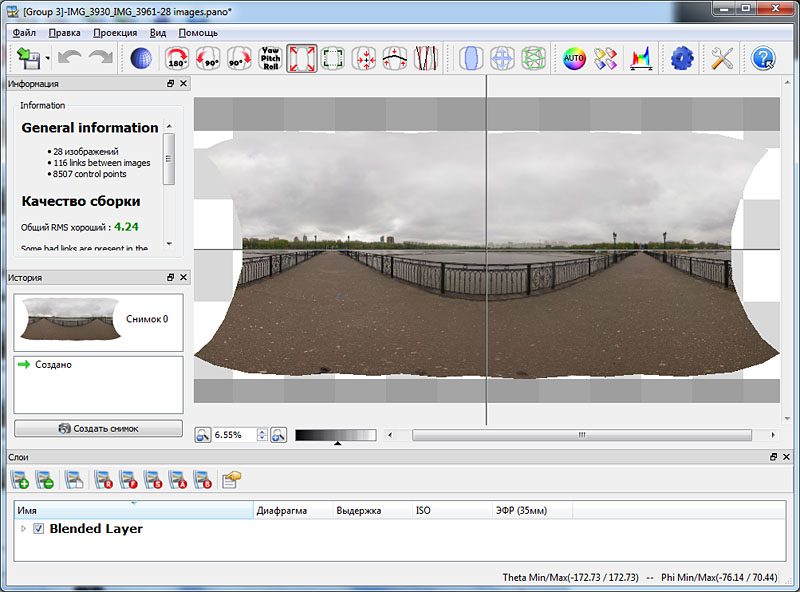Click the color anchors tags icon
Screen dimensions: 800x592
606,58
